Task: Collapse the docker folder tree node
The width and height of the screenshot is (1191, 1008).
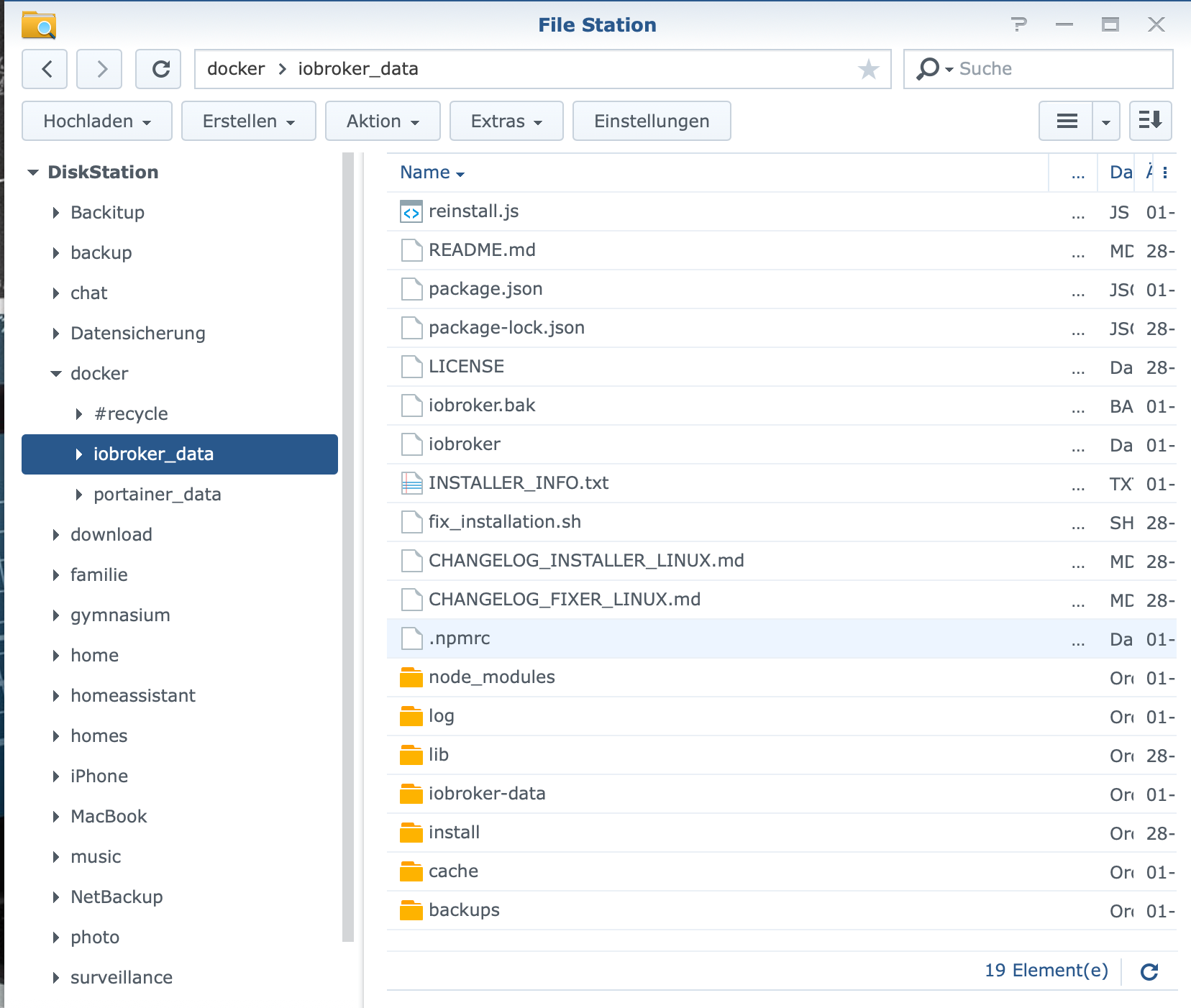Action: [x=56, y=374]
